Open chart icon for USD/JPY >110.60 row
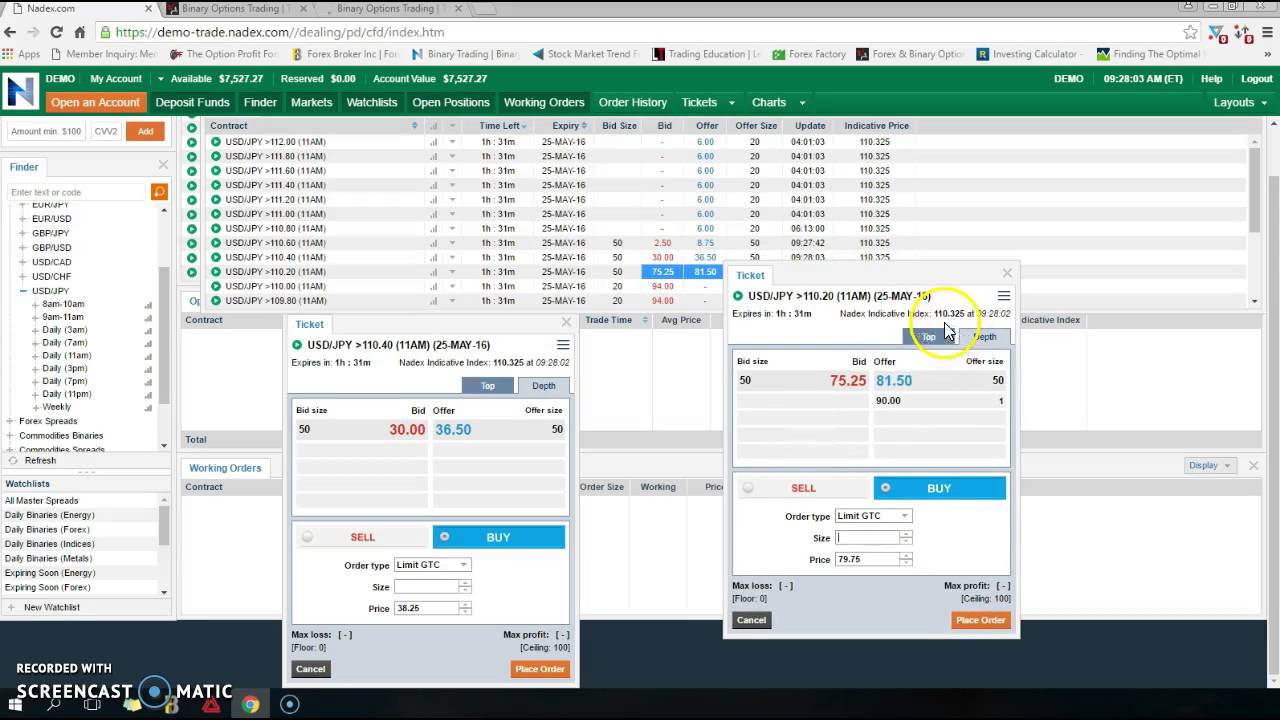The height and width of the screenshot is (720, 1280). [x=433, y=243]
